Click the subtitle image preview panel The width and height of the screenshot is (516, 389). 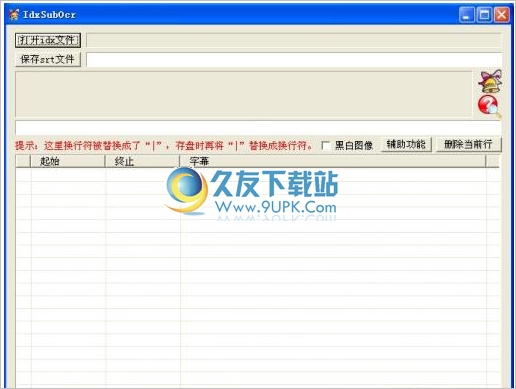tap(244, 94)
